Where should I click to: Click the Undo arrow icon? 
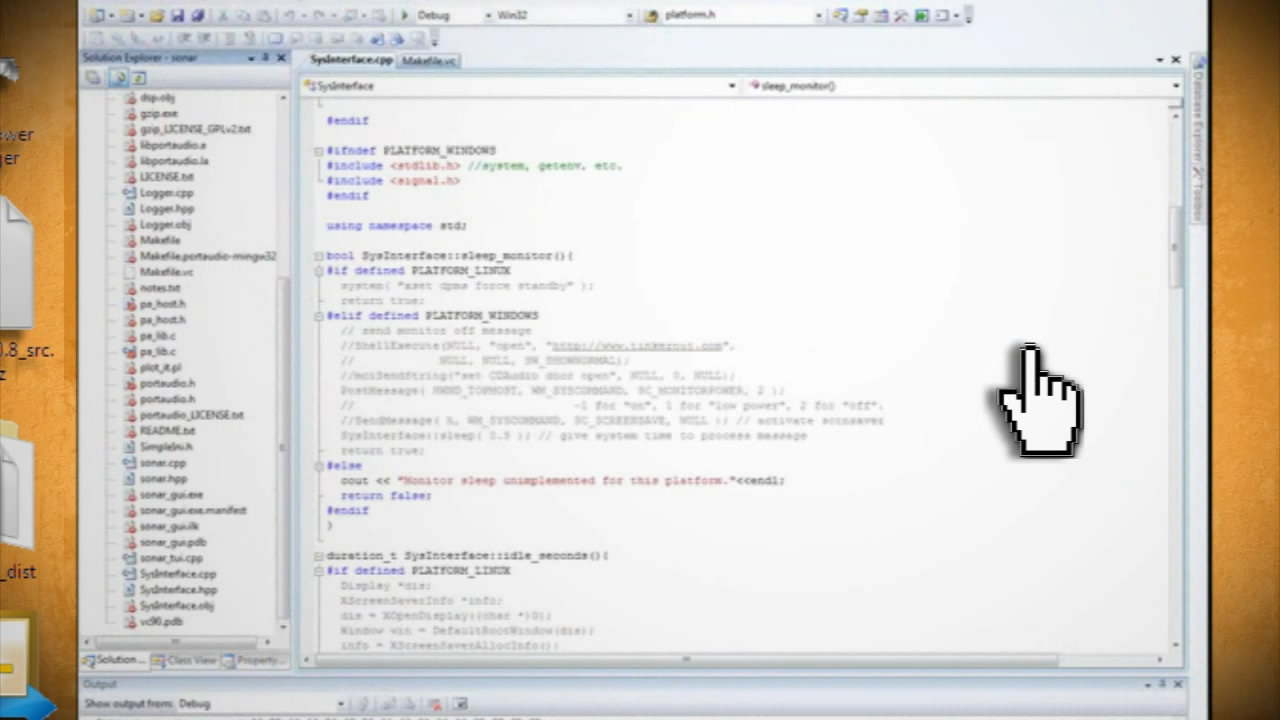click(290, 15)
